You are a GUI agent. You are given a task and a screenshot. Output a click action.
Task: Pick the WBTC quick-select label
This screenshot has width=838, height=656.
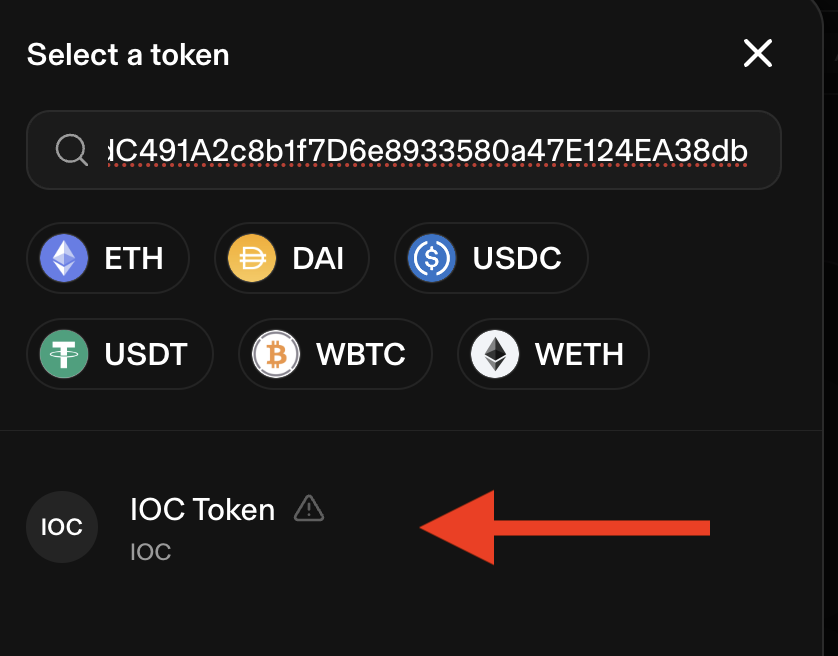pos(361,354)
